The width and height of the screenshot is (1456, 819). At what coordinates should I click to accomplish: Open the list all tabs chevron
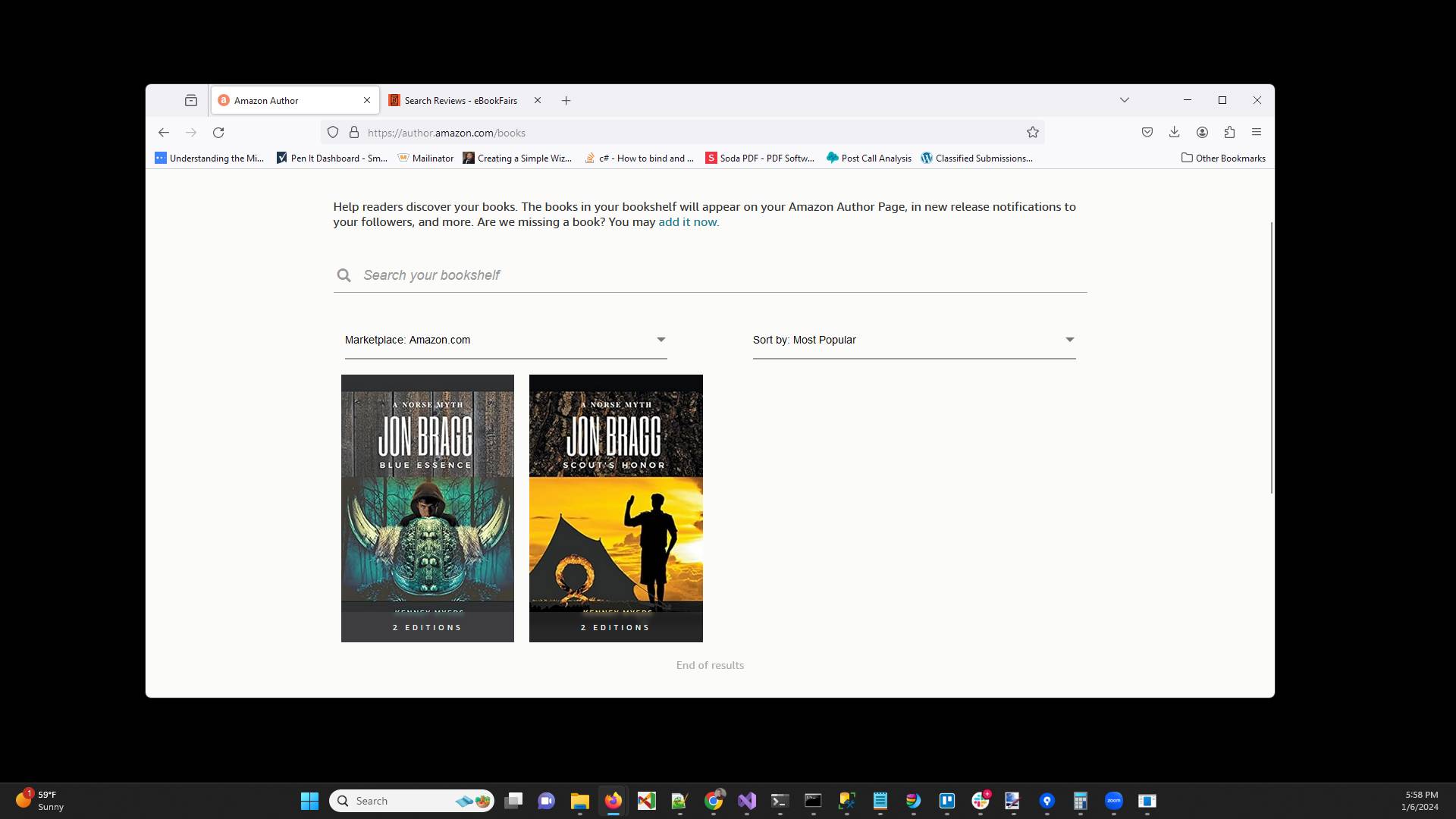click(1124, 99)
